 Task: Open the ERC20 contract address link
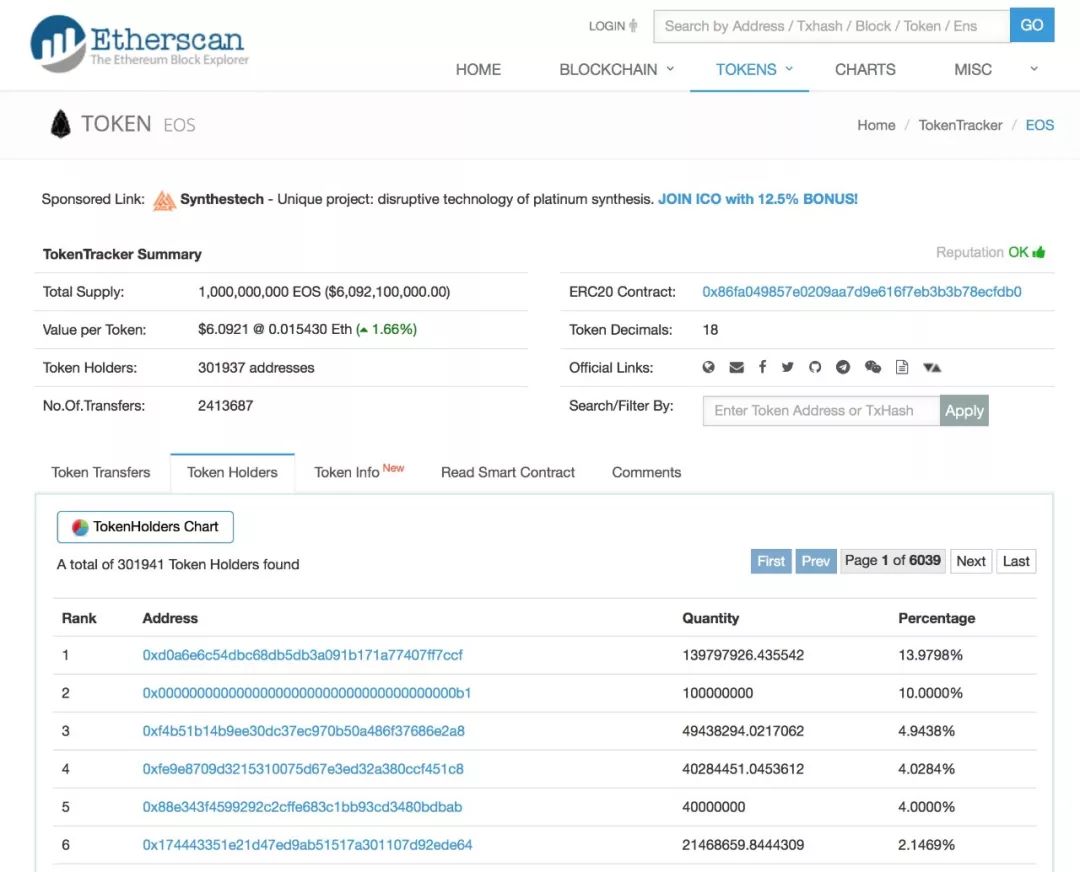[x=862, y=292]
